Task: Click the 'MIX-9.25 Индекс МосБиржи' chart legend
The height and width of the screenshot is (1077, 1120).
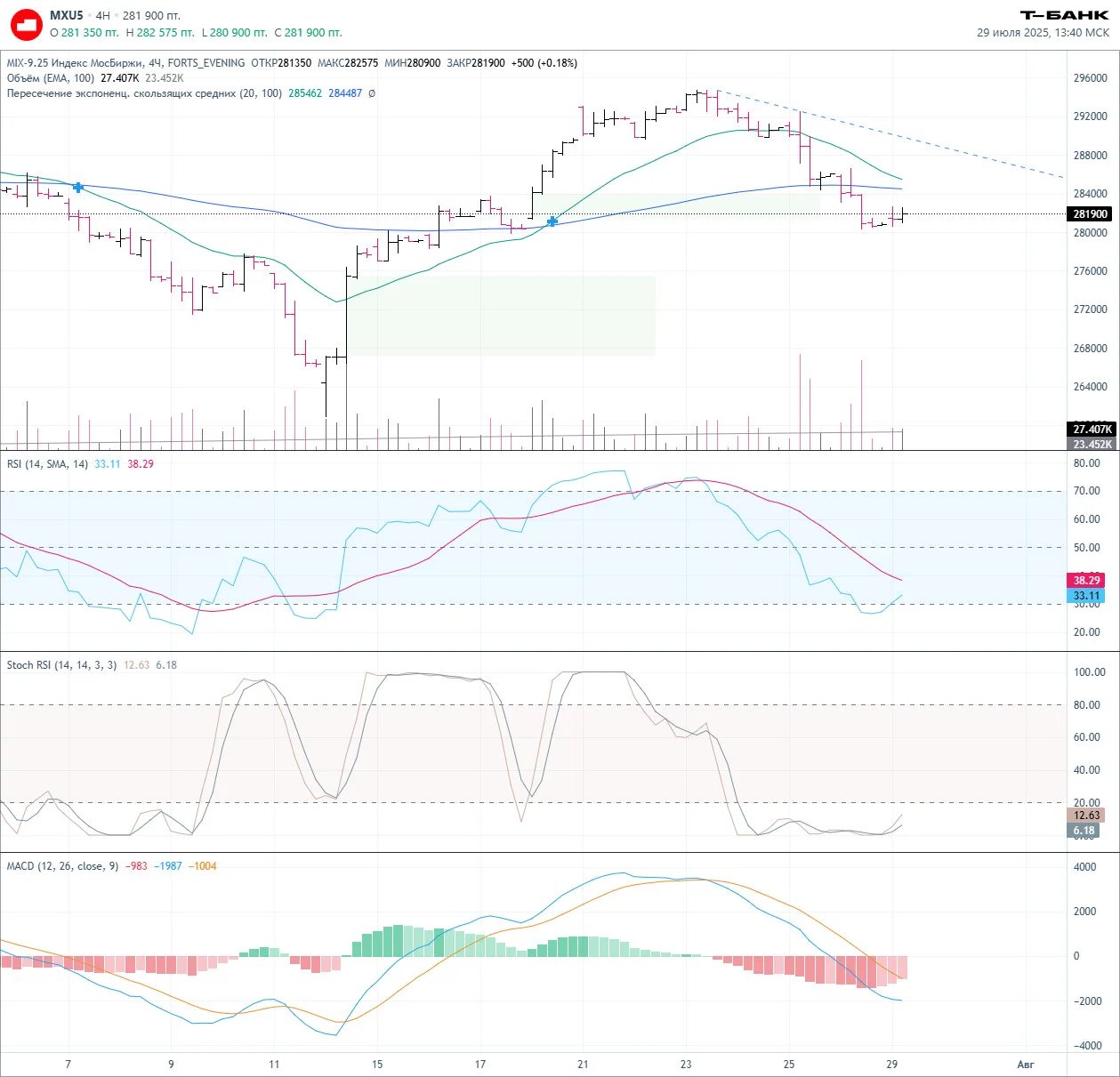Action: [x=76, y=63]
